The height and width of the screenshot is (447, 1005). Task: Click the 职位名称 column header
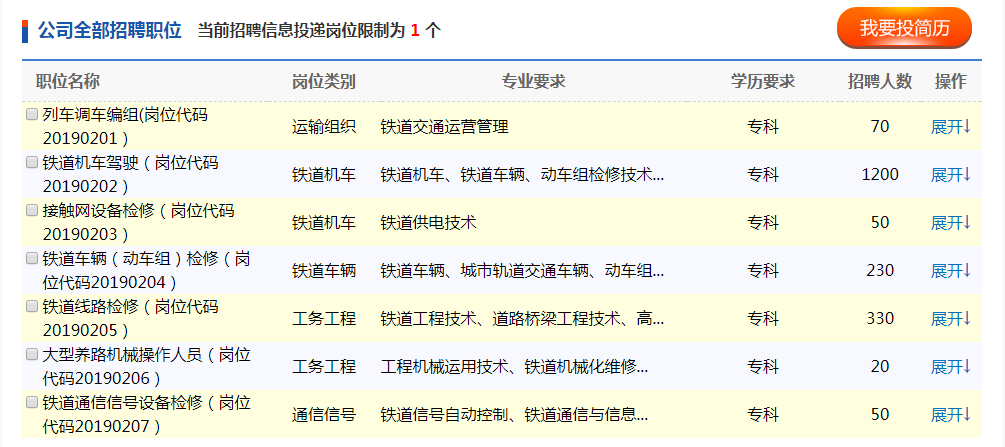(x=68, y=82)
